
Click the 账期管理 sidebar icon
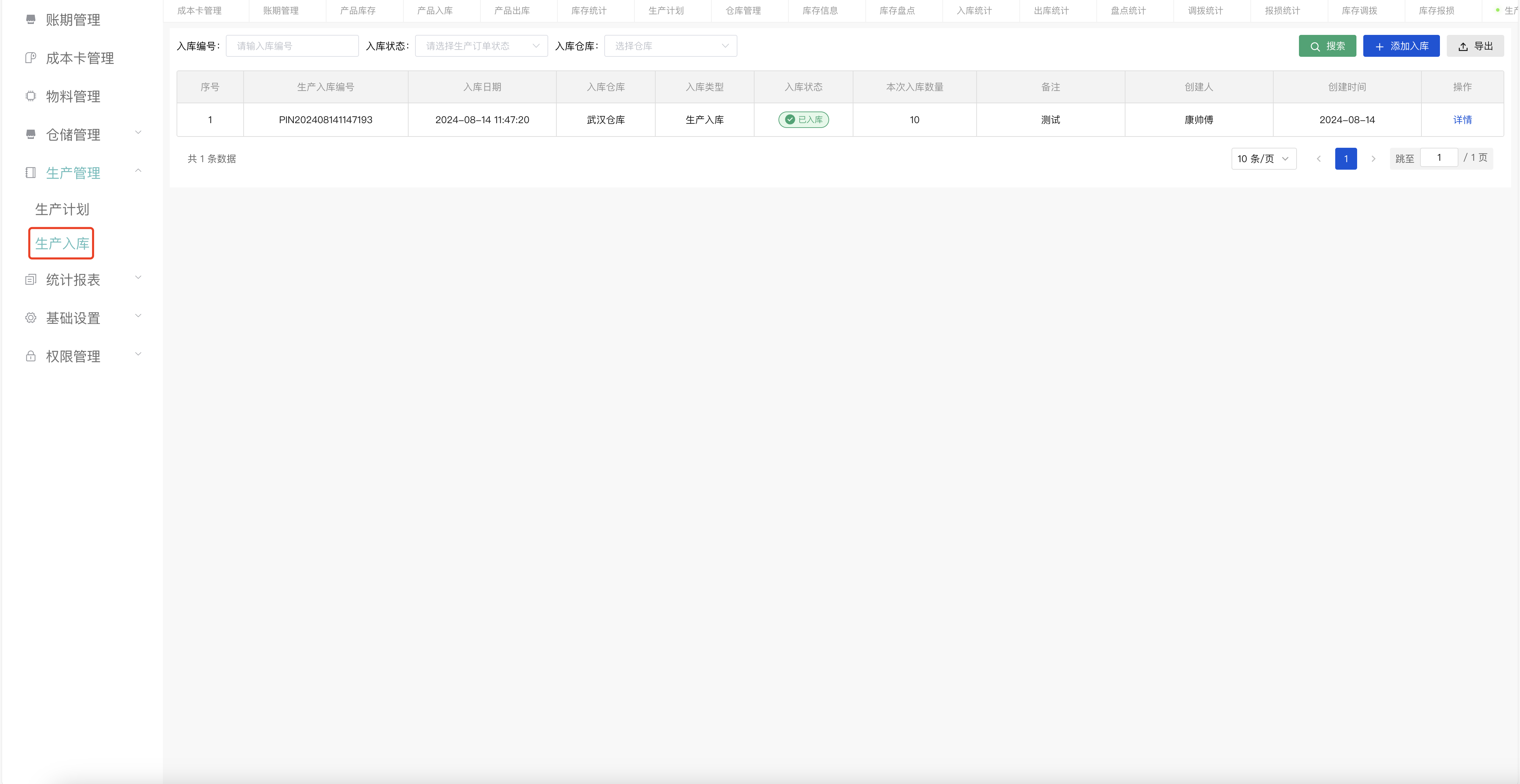coord(31,19)
